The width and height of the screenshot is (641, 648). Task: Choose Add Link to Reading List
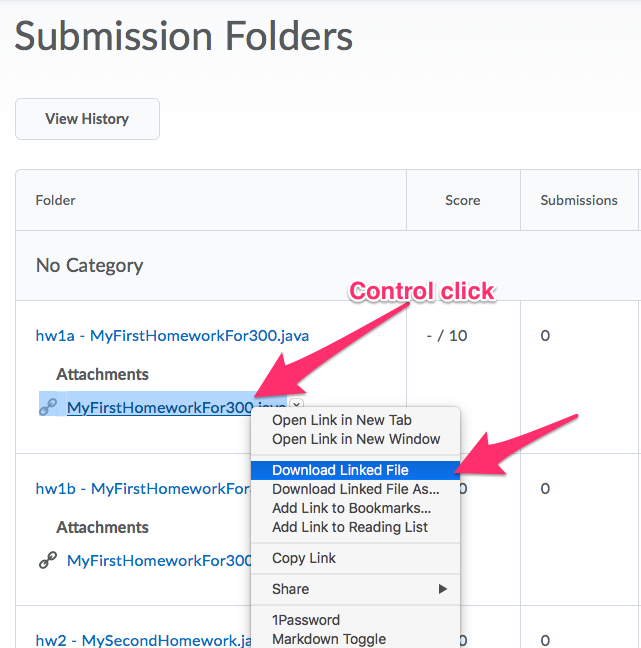(349, 527)
